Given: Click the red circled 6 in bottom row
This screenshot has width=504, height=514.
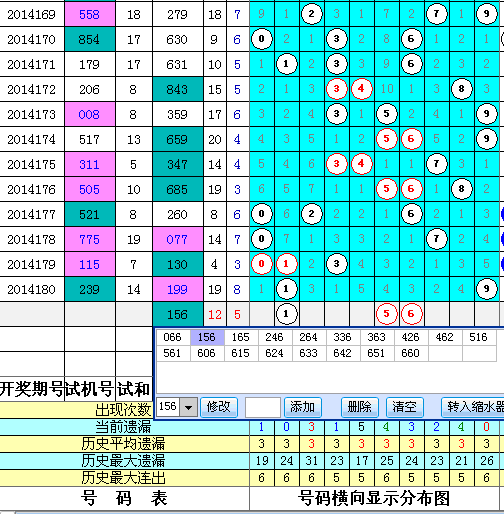Looking at the screenshot, I should pos(411,314).
